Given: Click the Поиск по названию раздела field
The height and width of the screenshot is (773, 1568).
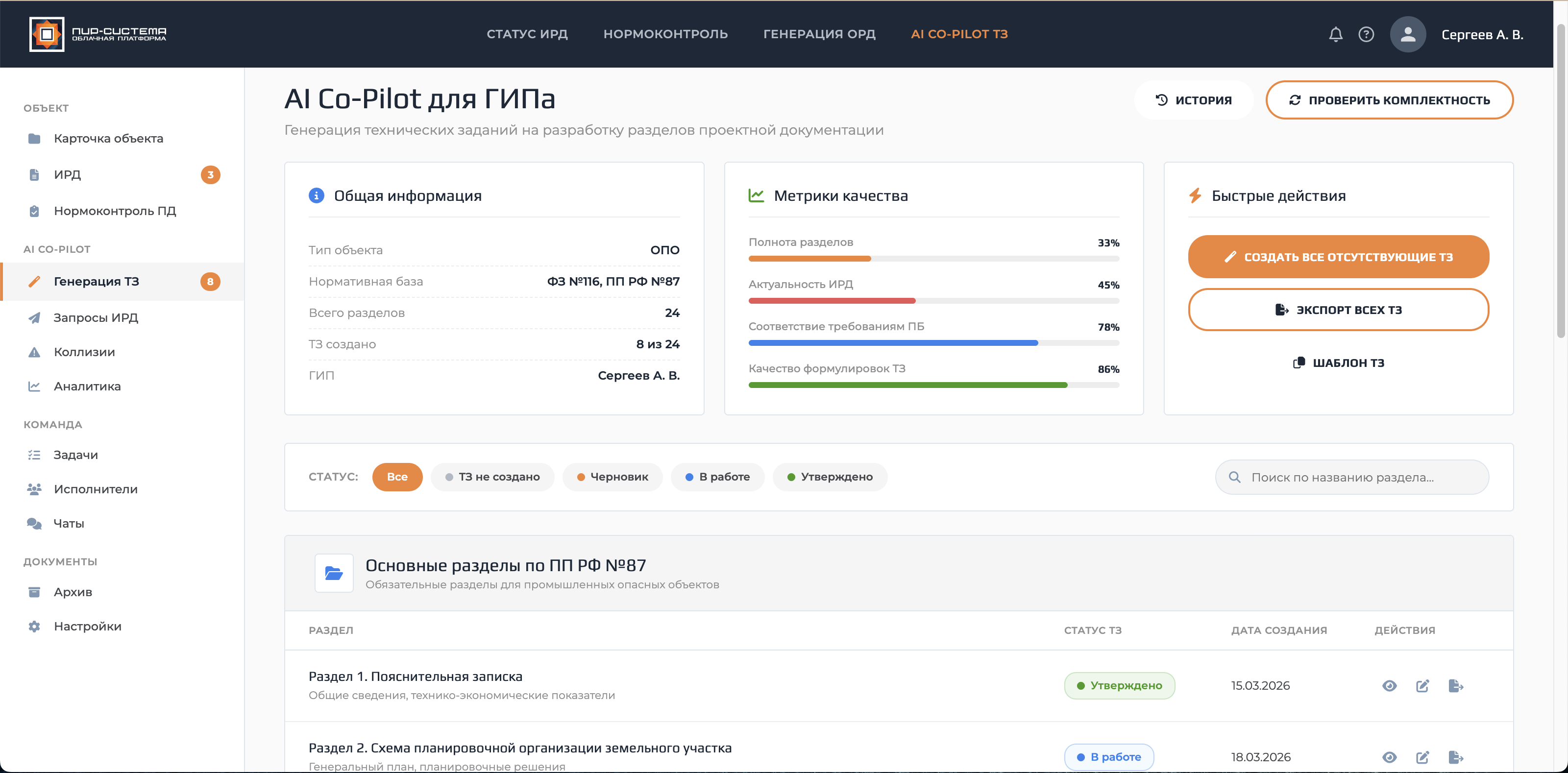Looking at the screenshot, I should click(x=1351, y=478).
